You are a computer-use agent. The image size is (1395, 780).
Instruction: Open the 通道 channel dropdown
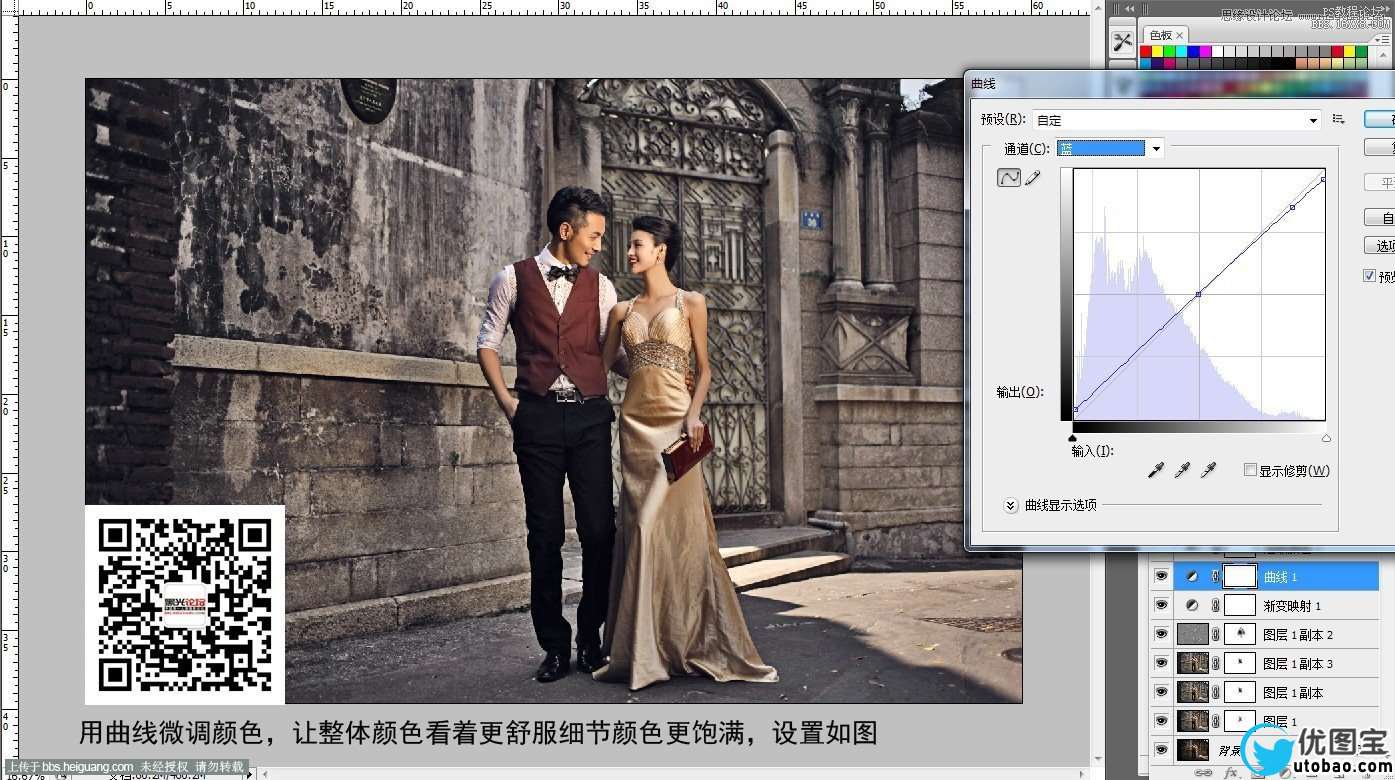[x=1110, y=149]
